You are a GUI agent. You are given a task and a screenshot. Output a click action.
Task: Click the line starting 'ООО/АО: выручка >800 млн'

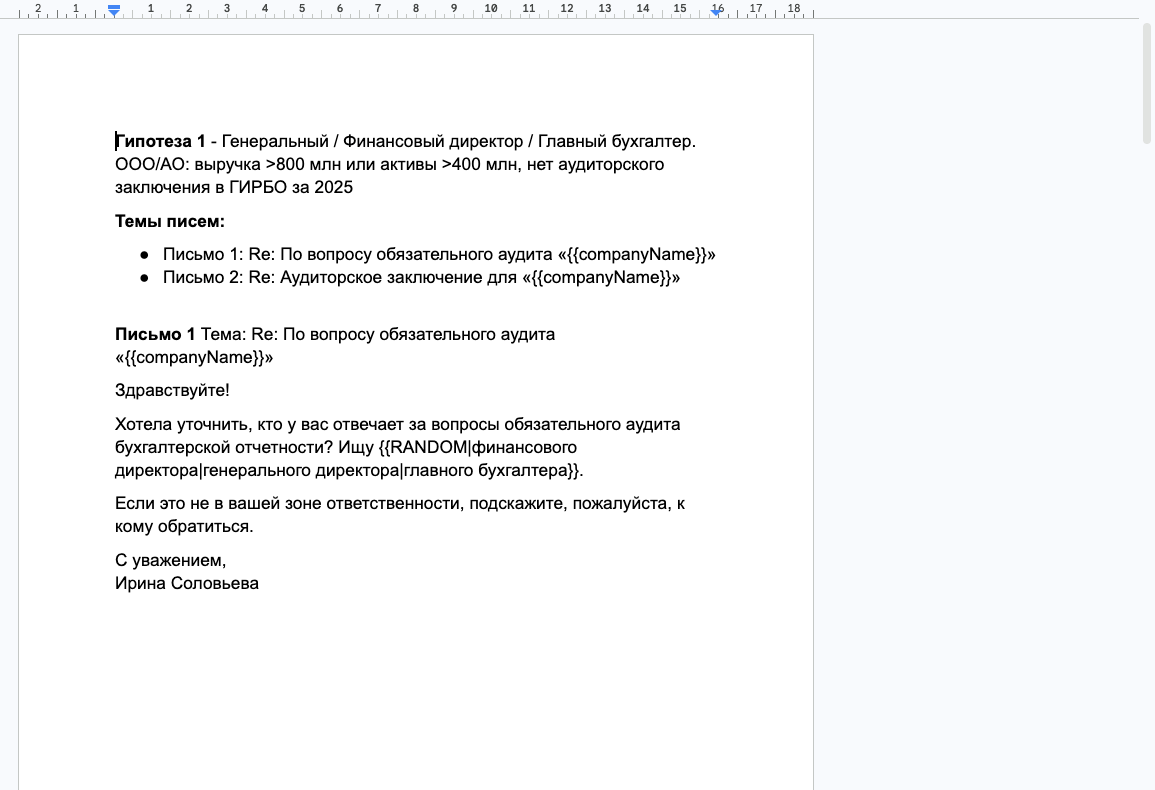[390, 164]
